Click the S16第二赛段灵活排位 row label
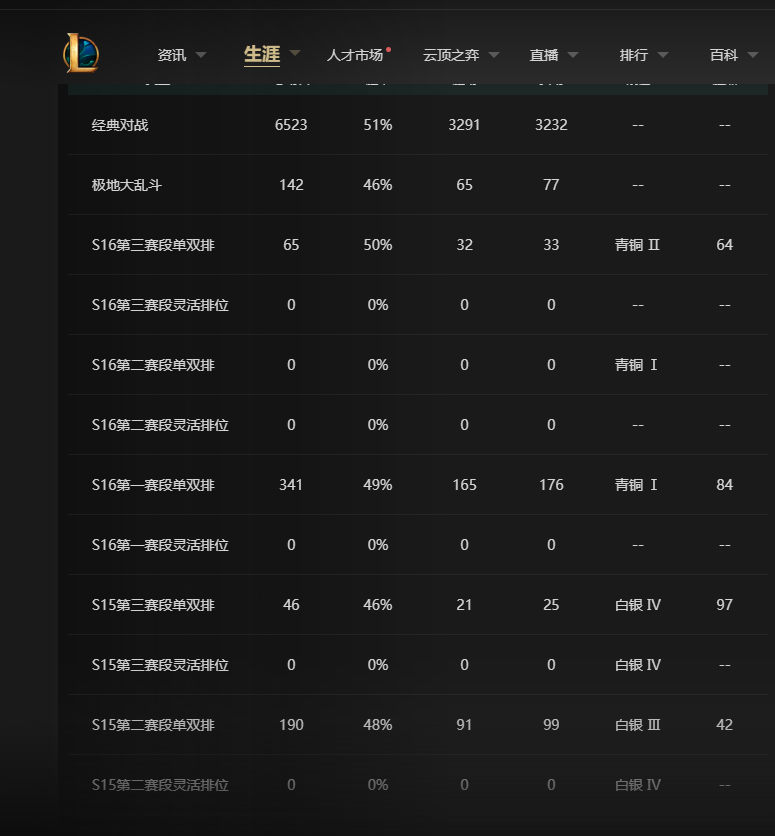This screenshot has height=836, width=775. pyautogui.click(x=160, y=425)
